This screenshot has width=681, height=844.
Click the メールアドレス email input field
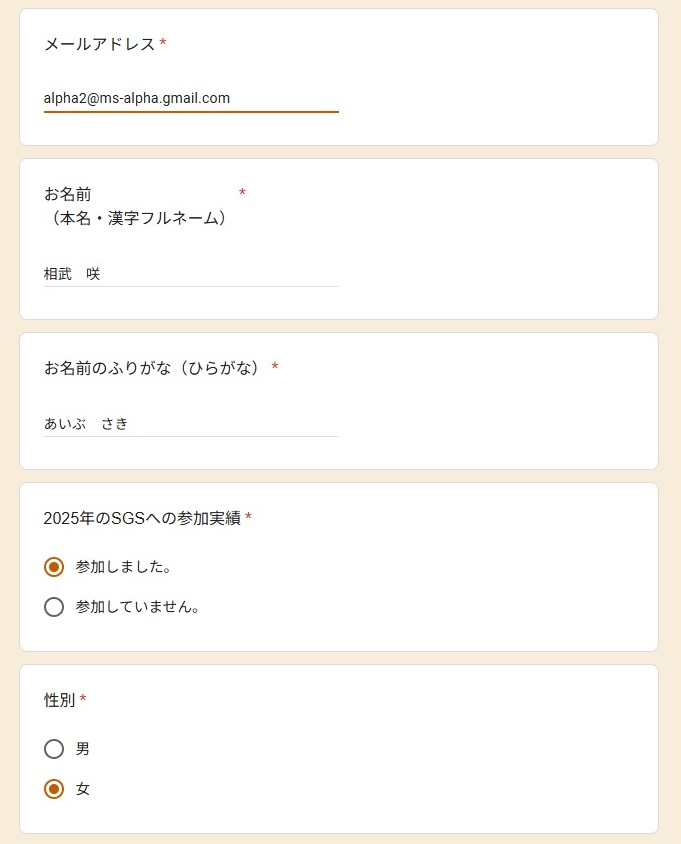[190, 98]
